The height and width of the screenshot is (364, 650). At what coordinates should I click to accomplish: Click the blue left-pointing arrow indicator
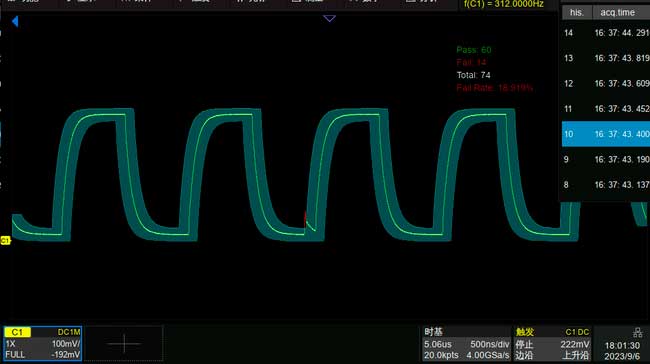(15, 22)
